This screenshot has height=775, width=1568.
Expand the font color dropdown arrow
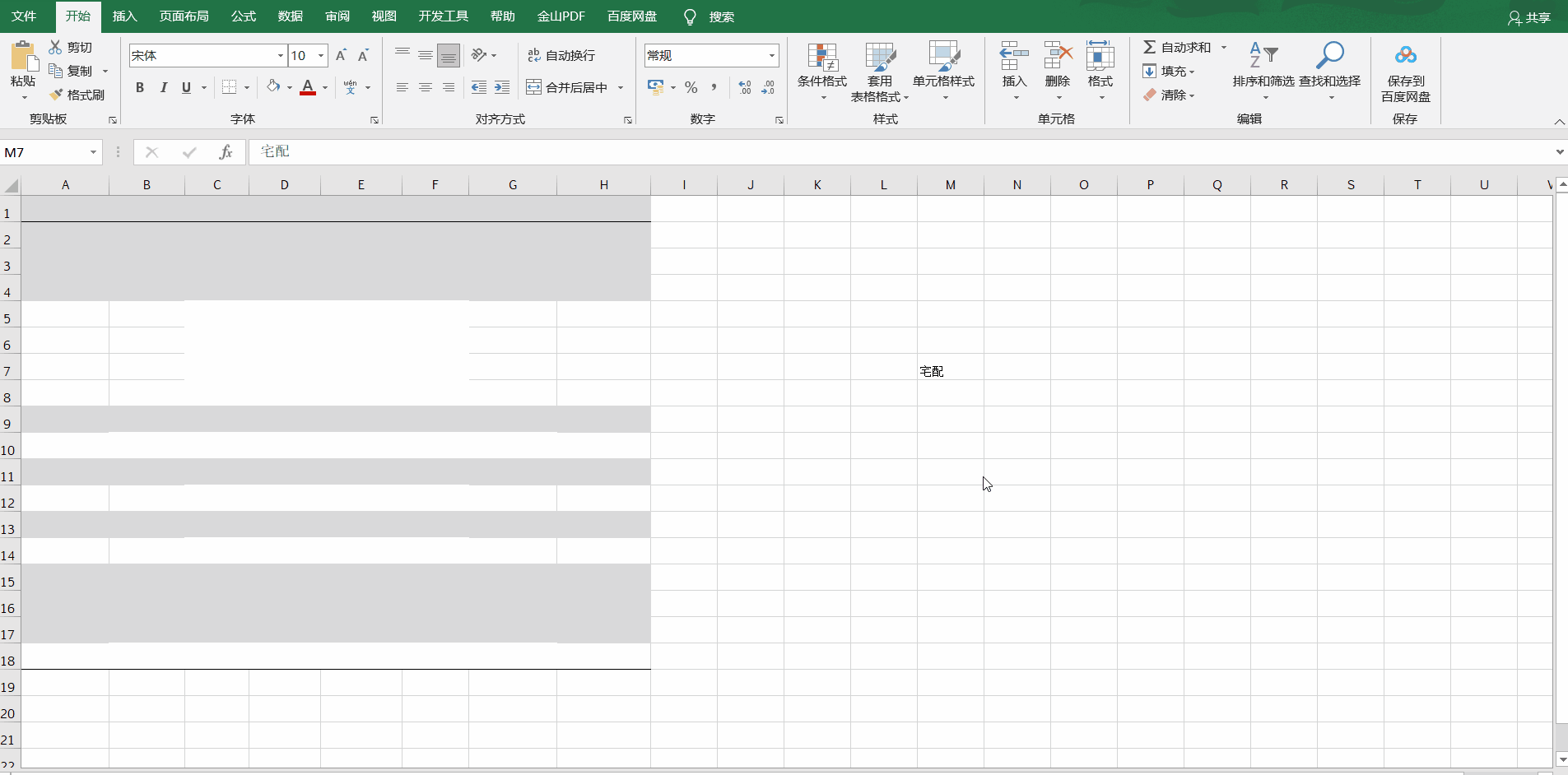point(325,87)
